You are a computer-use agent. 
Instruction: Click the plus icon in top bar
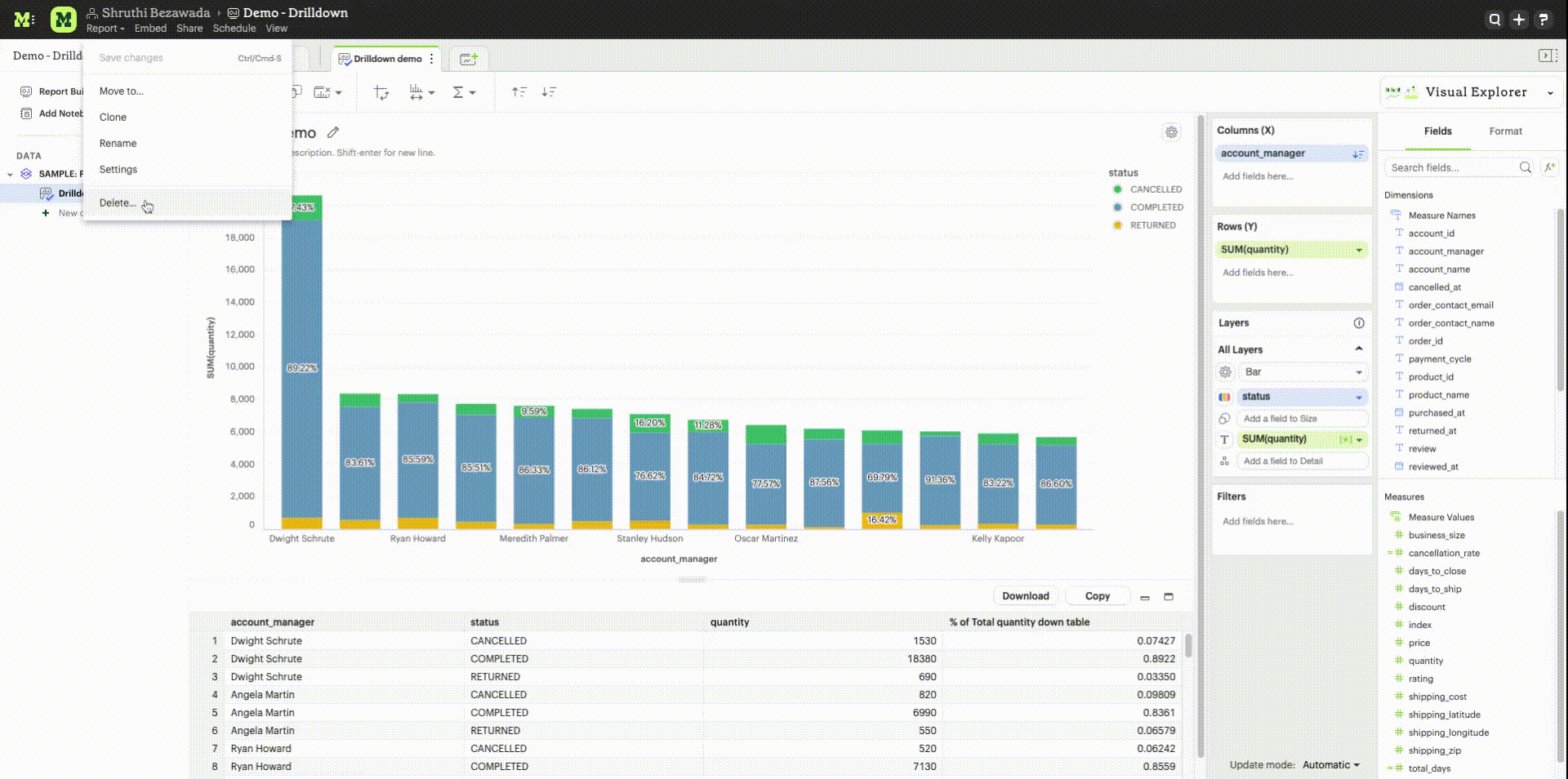(1519, 20)
